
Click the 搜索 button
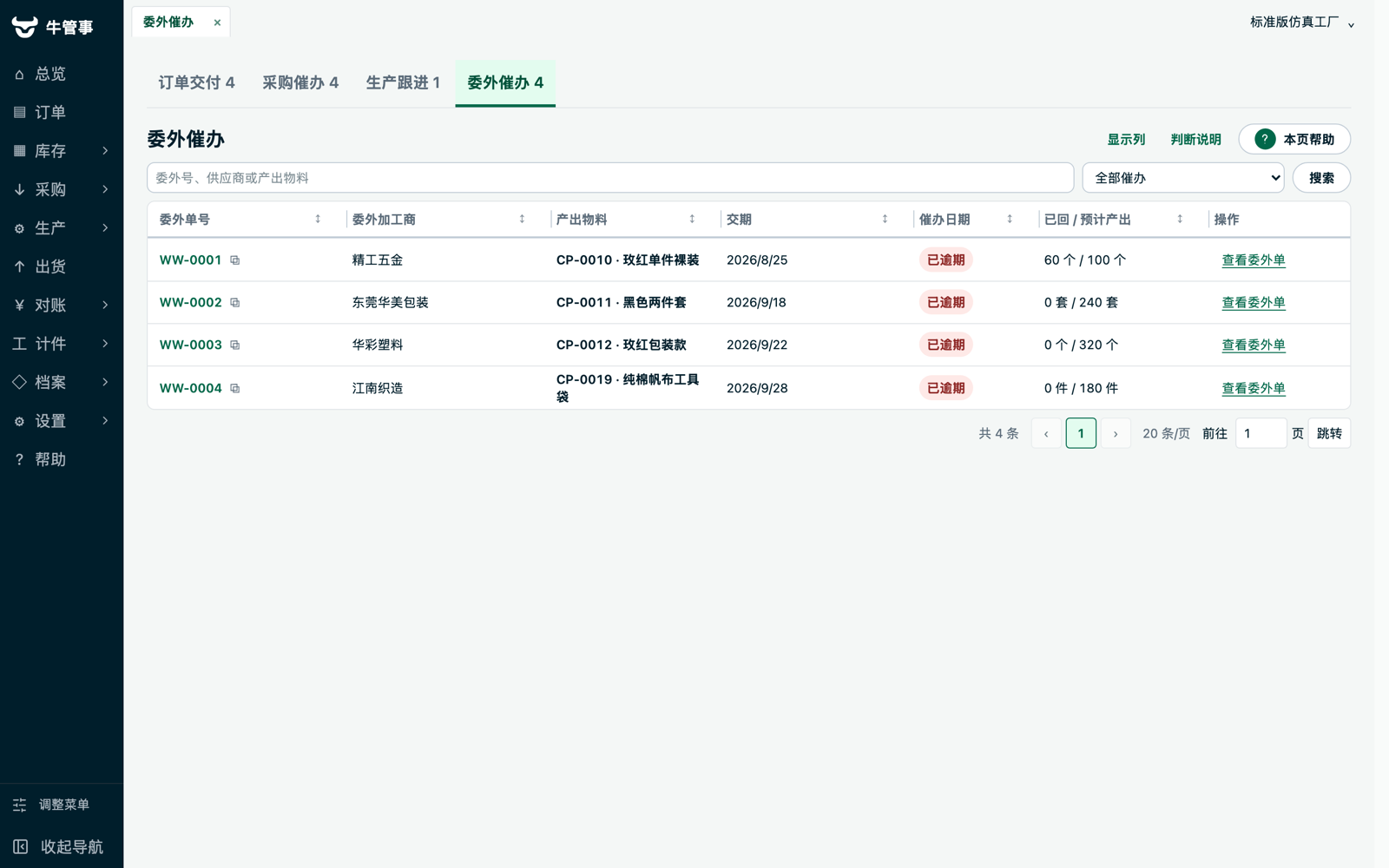pos(1321,178)
